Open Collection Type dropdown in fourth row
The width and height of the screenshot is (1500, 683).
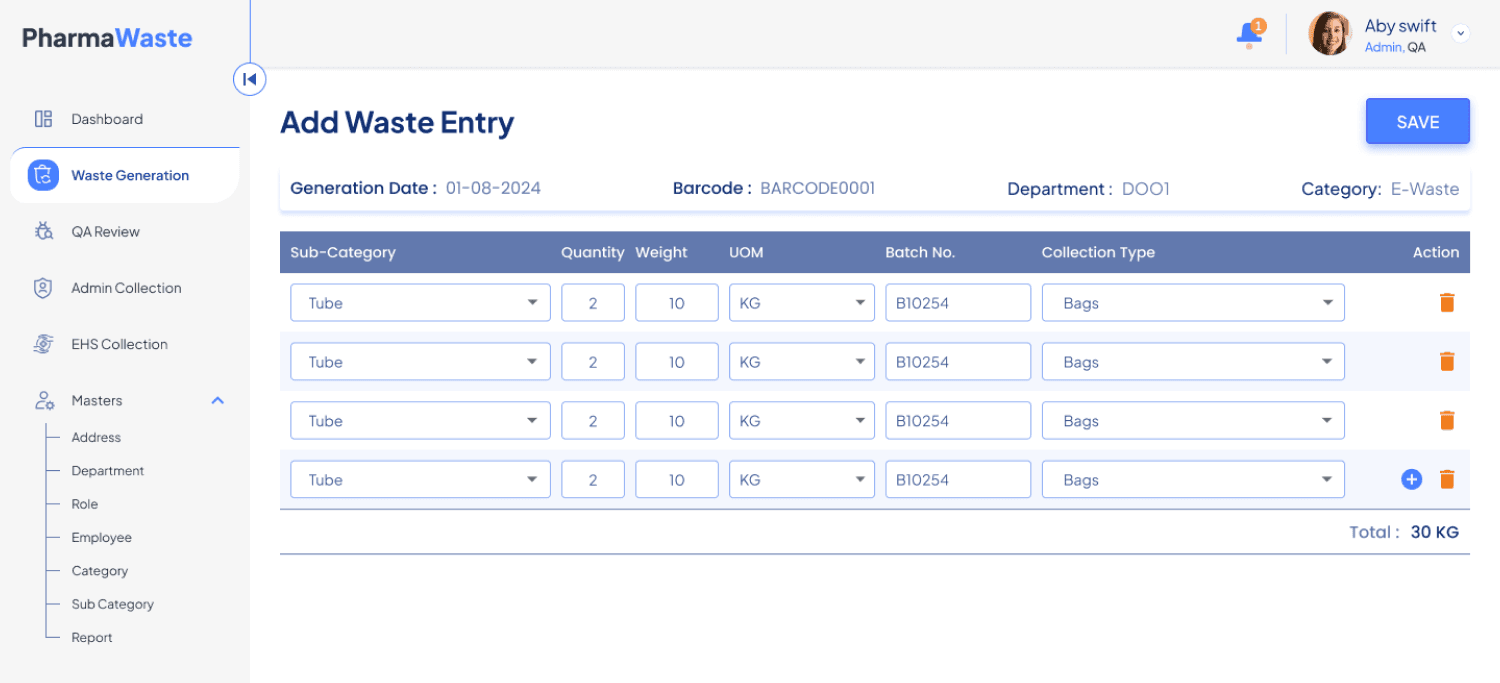(x=1193, y=480)
